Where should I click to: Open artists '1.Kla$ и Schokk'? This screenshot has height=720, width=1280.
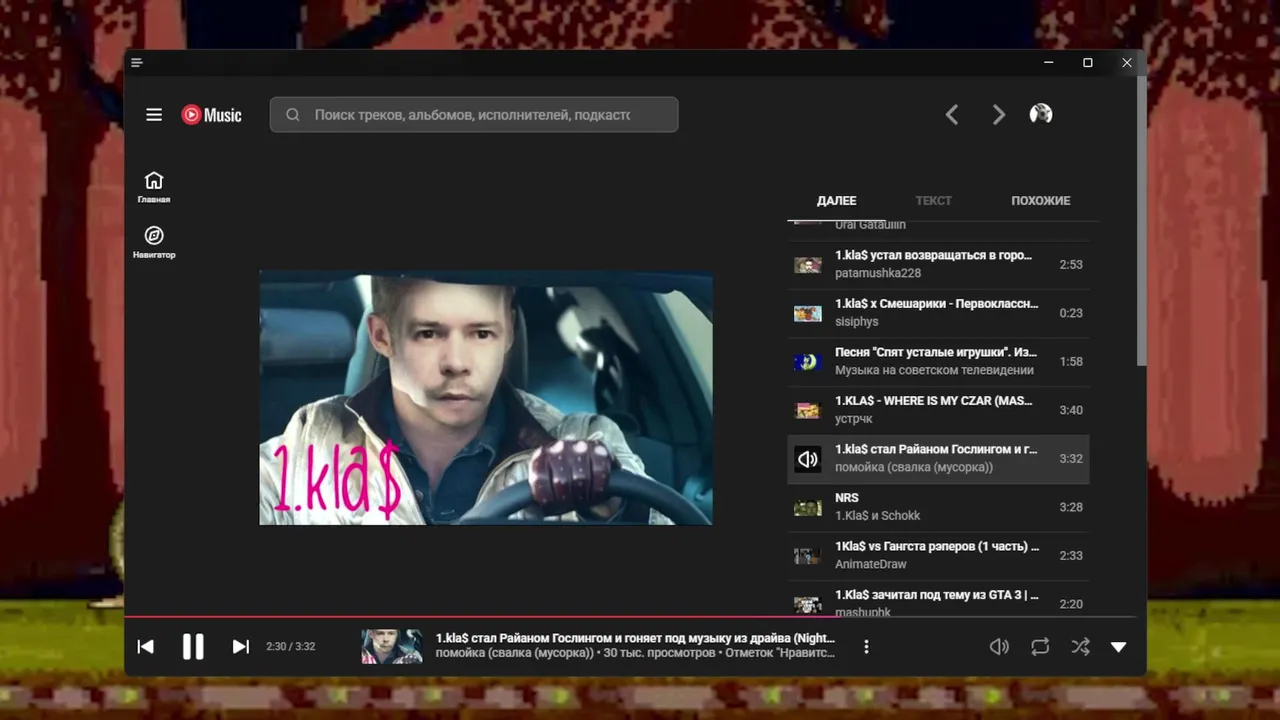coord(878,515)
